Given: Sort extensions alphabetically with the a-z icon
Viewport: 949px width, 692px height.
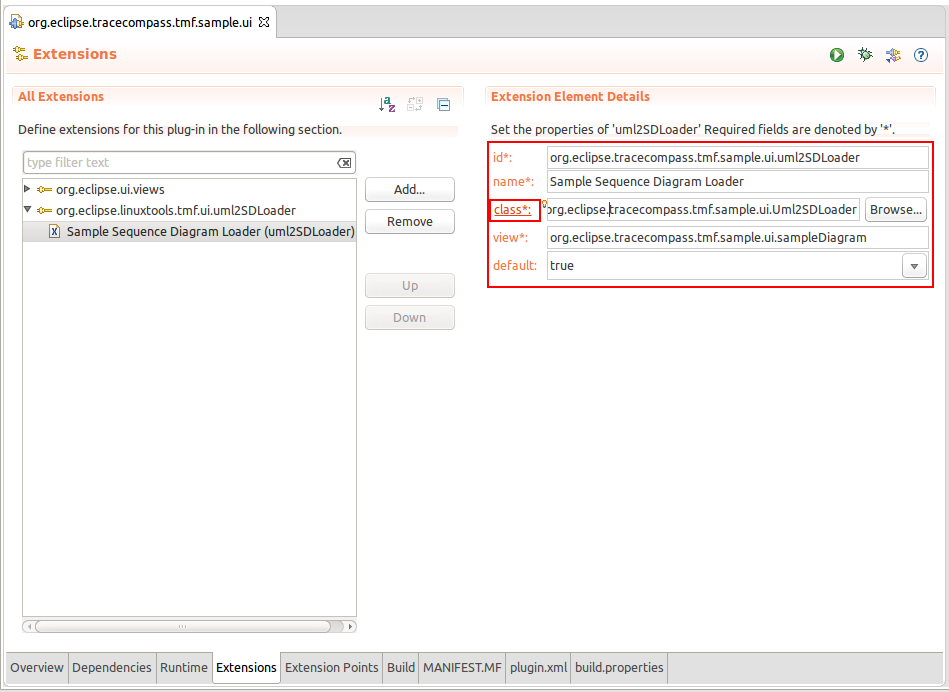Looking at the screenshot, I should click(x=387, y=104).
